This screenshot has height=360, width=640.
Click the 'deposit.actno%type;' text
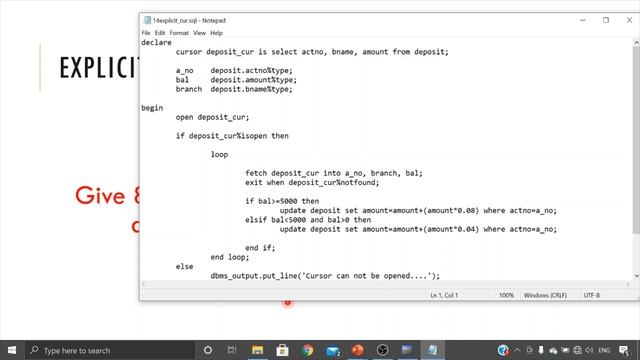251,71
